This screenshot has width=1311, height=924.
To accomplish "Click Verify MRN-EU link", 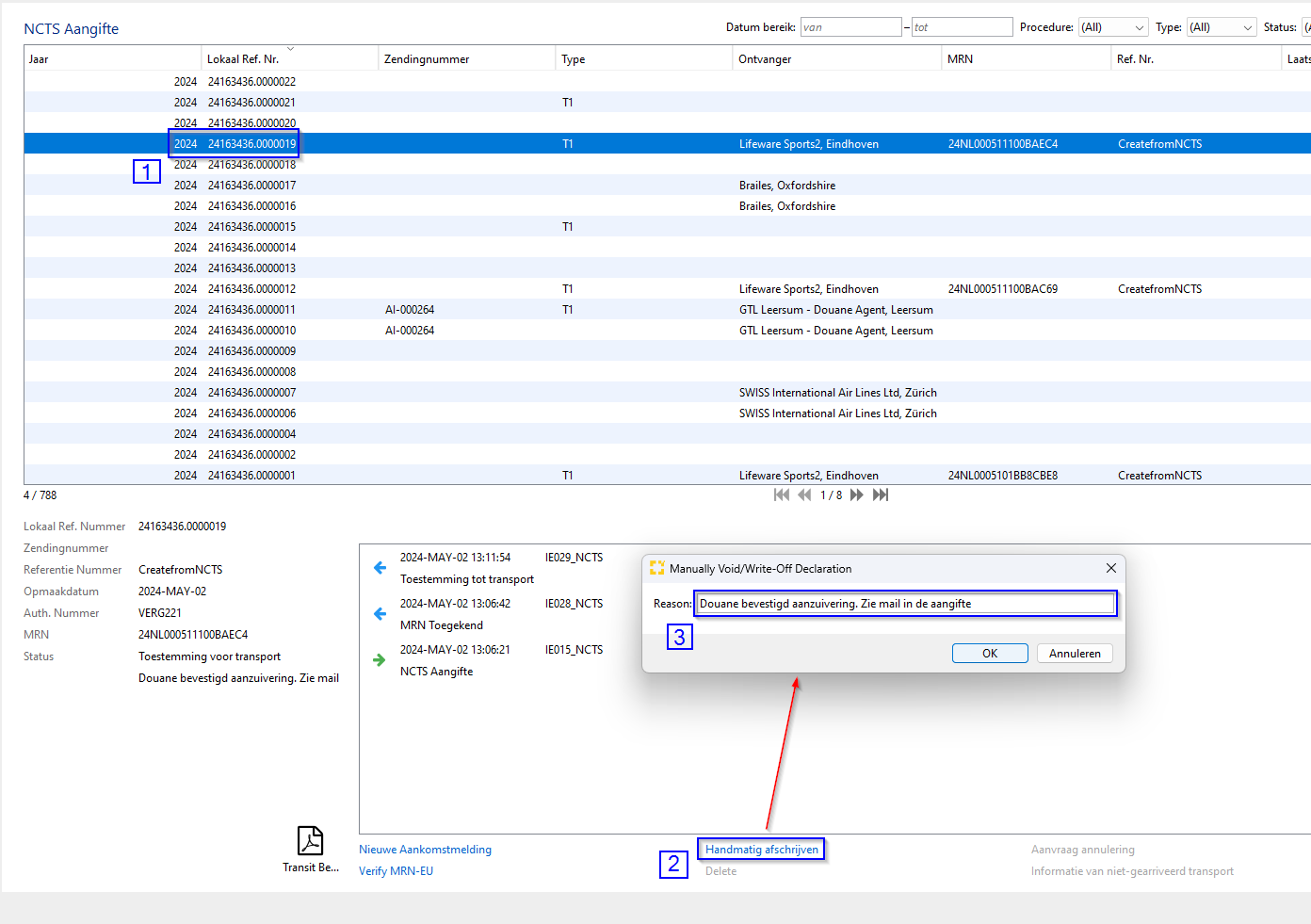I will (x=396, y=871).
